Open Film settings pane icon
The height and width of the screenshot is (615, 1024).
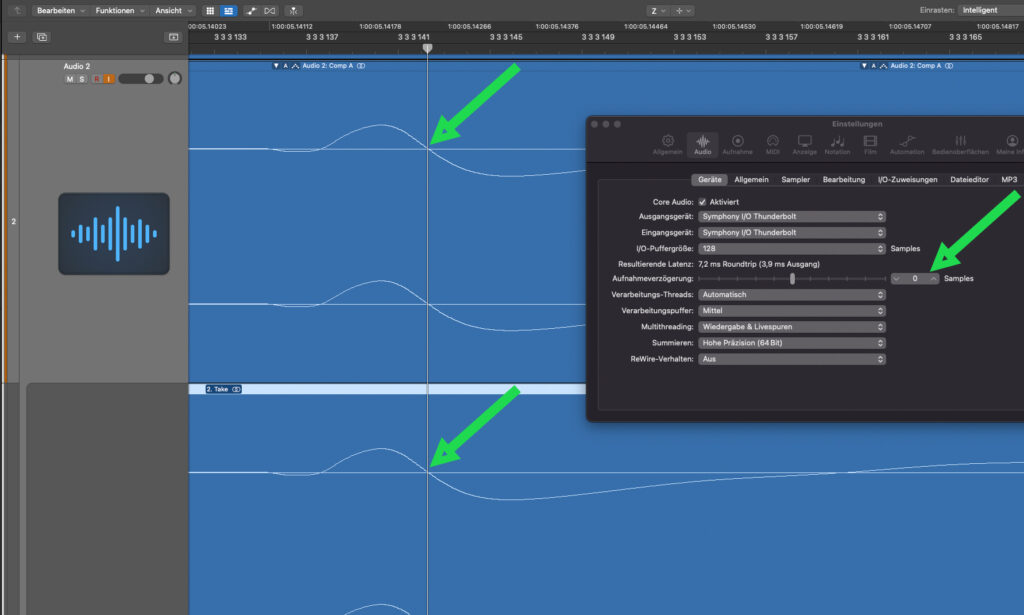point(870,145)
